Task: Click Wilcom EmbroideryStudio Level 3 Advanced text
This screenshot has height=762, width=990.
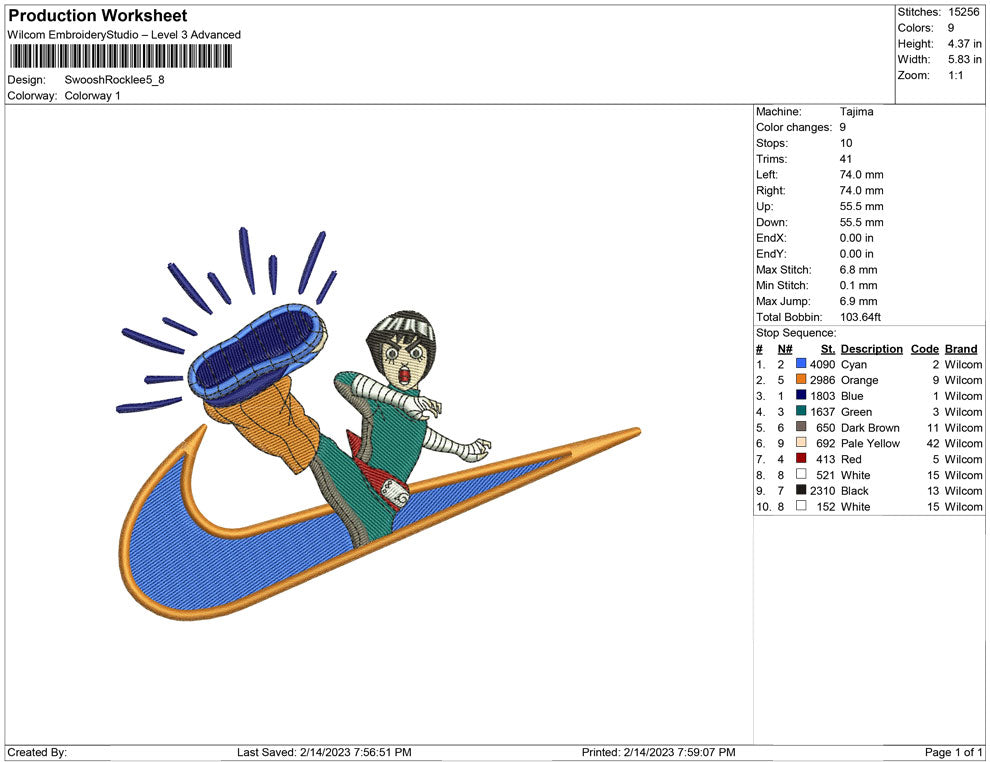Action: click(x=124, y=35)
